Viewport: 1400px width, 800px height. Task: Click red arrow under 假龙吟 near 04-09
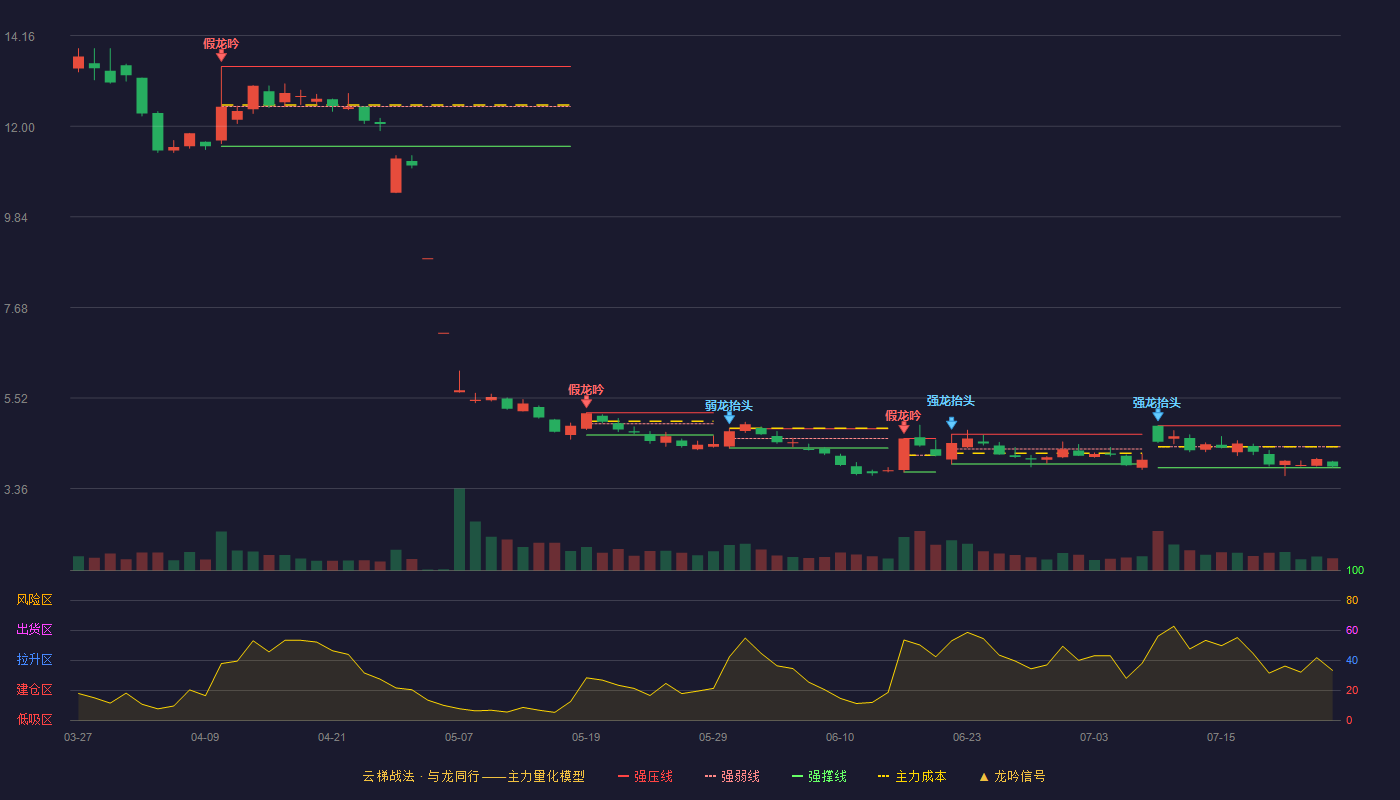(x=221, y=56)
